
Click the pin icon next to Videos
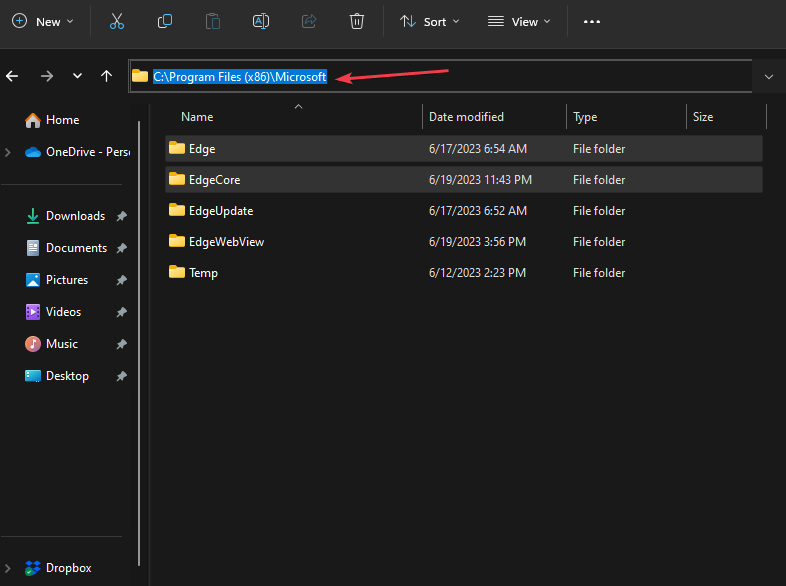[121, 312]
